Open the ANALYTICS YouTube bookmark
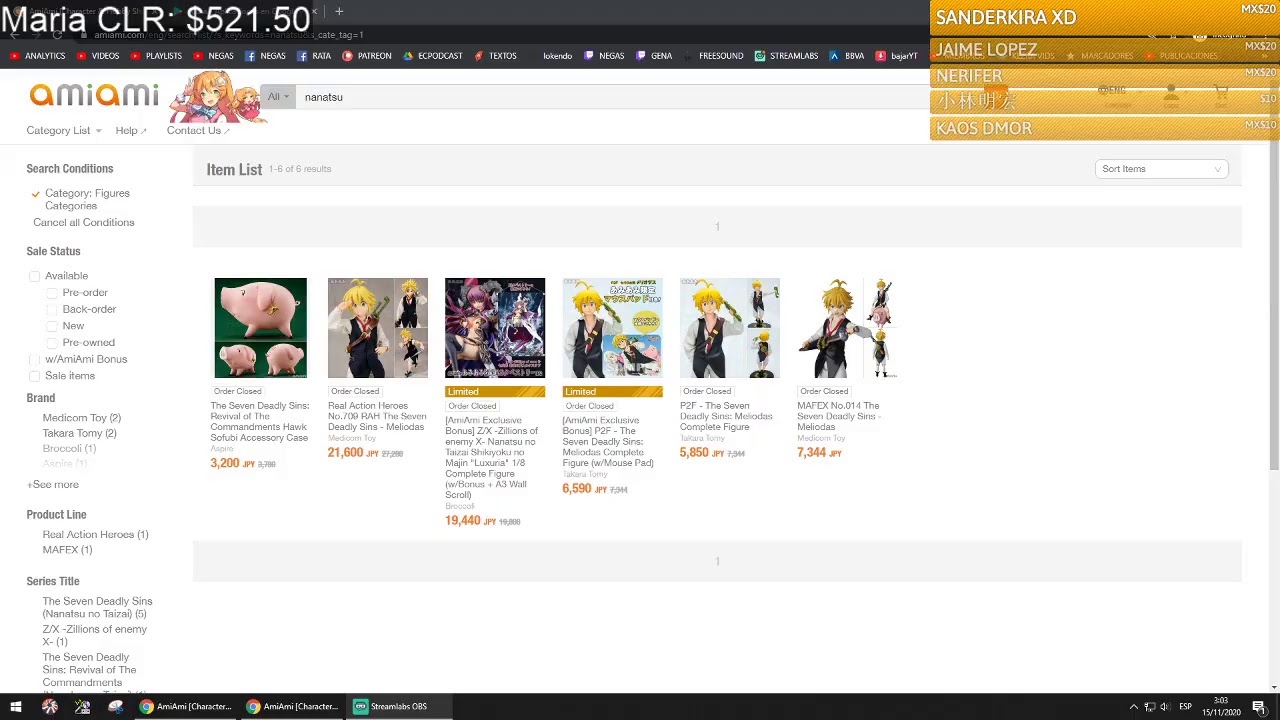This screenshot has width=1280, height=720. tap(37, 56)
